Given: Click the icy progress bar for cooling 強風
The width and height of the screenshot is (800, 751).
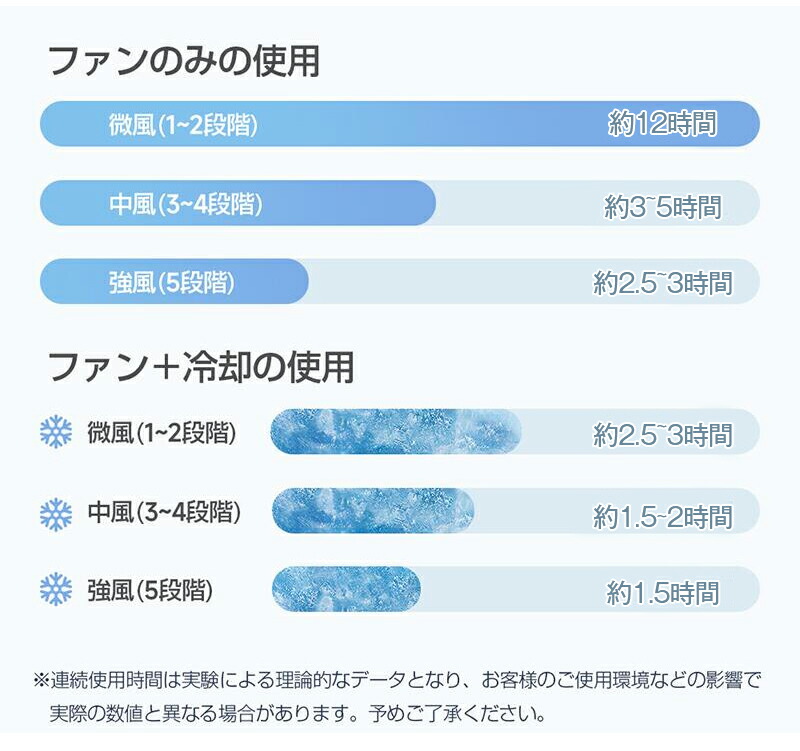Looking at the screenshot, I should [346, 588].
